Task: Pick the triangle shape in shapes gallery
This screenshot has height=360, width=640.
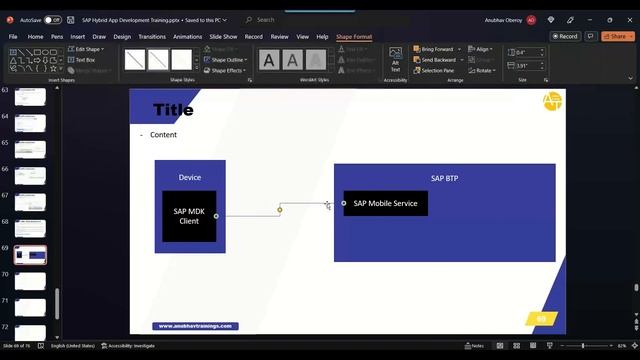Action: [x=13, y=60]
